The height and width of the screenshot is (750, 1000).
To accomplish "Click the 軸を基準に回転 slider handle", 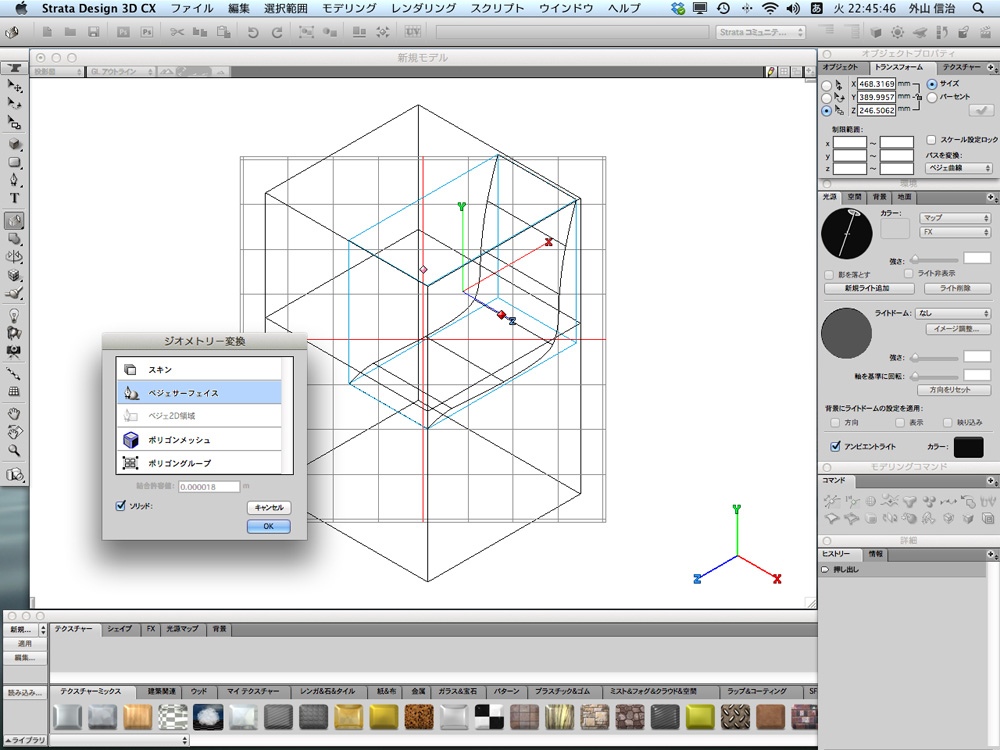I will (x=915, y=376).
